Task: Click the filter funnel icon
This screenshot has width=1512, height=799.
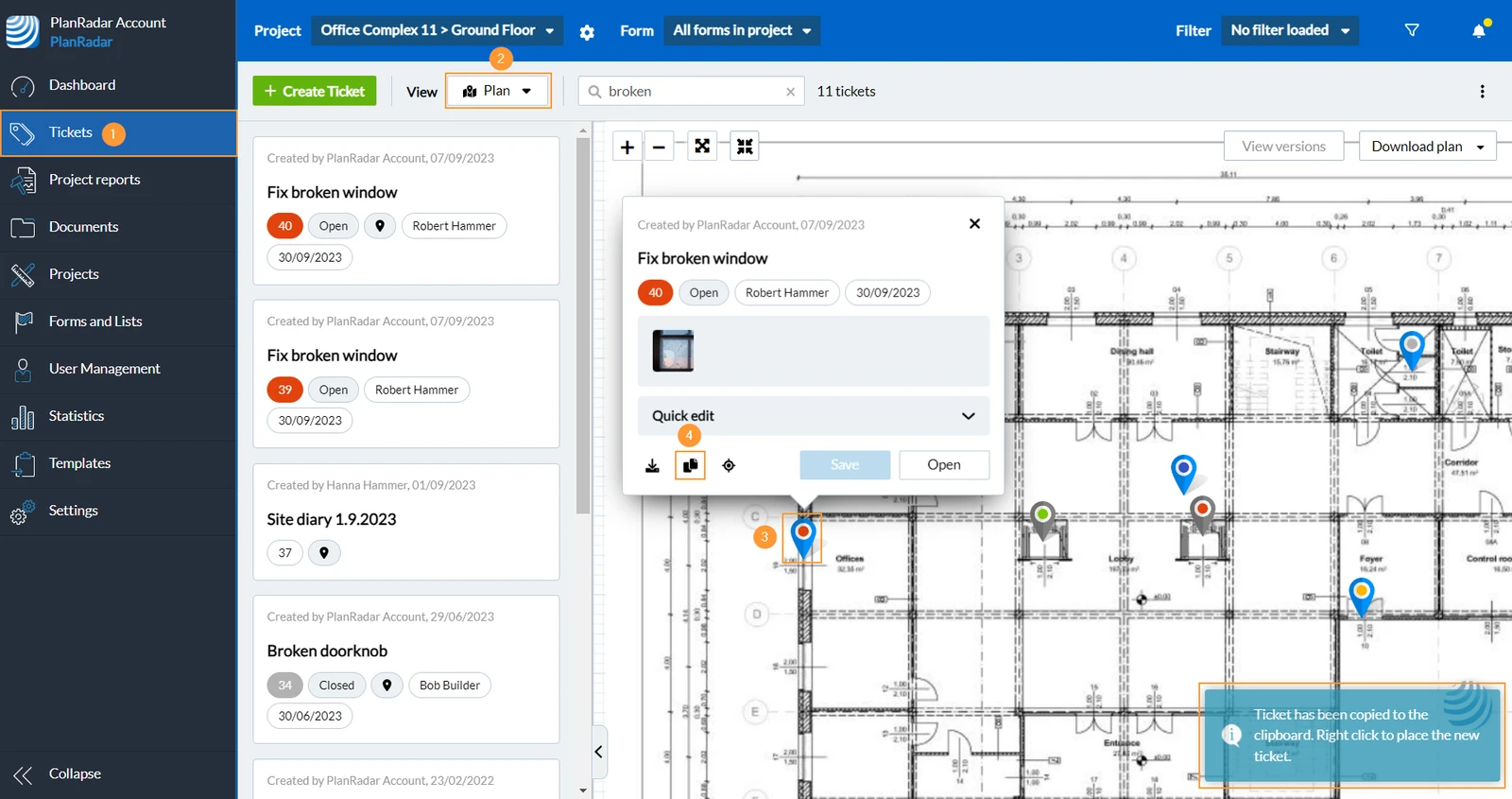Action: pyautogui.click(x=1412, y=30)
